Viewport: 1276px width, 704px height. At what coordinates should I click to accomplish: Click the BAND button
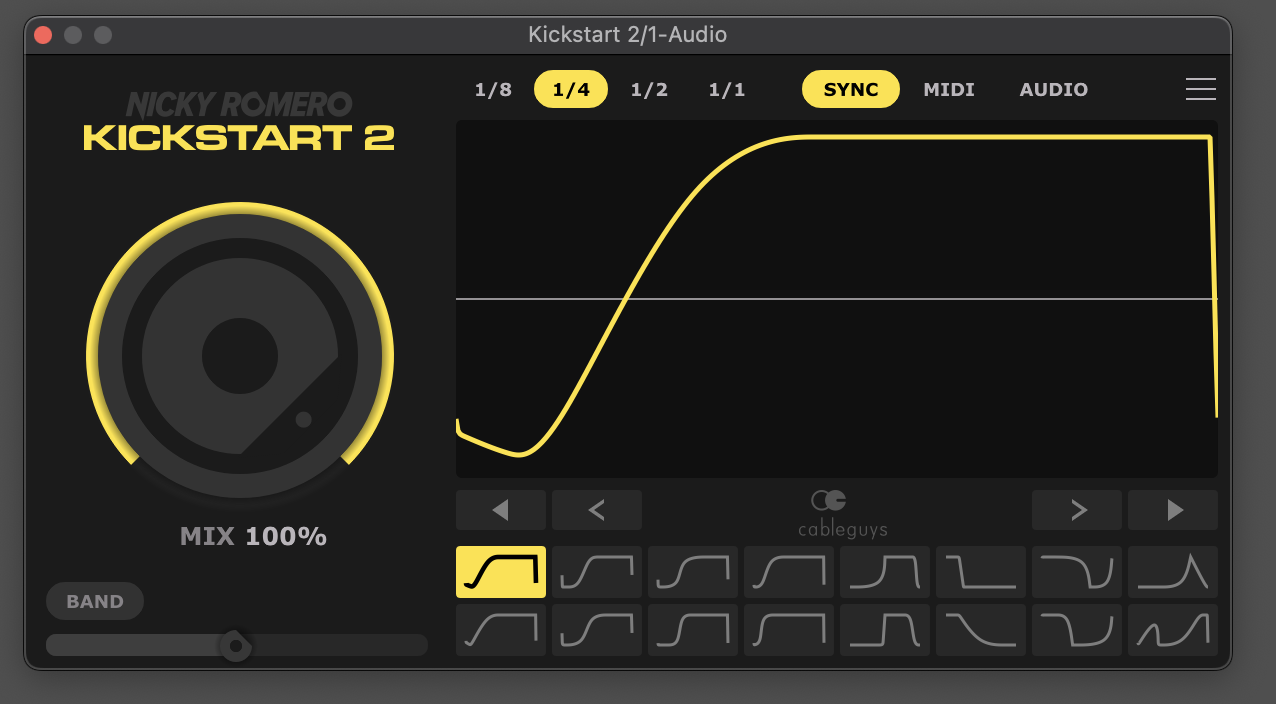tap(95, 602)
